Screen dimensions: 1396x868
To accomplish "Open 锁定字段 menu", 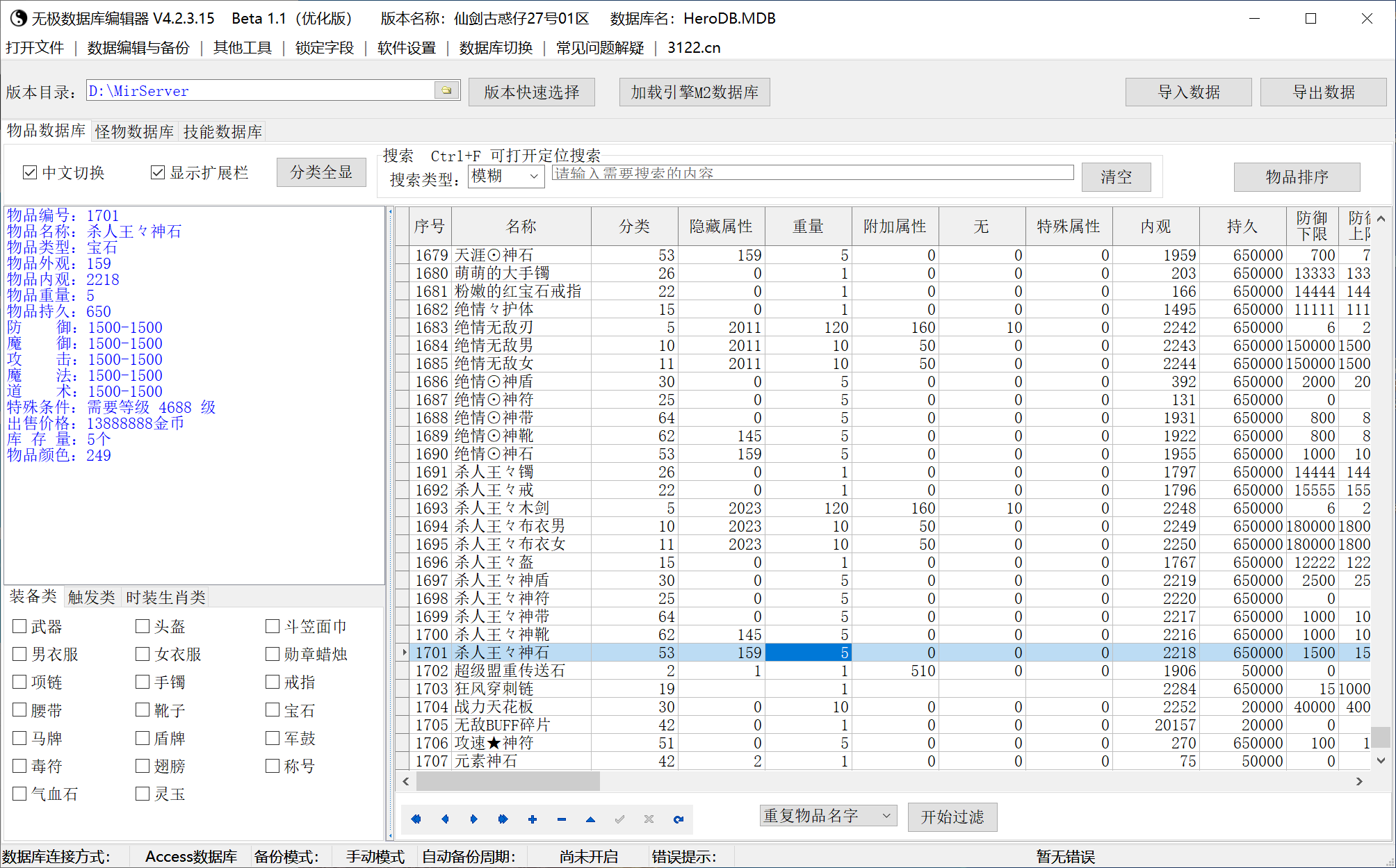I will coord(325,47).
